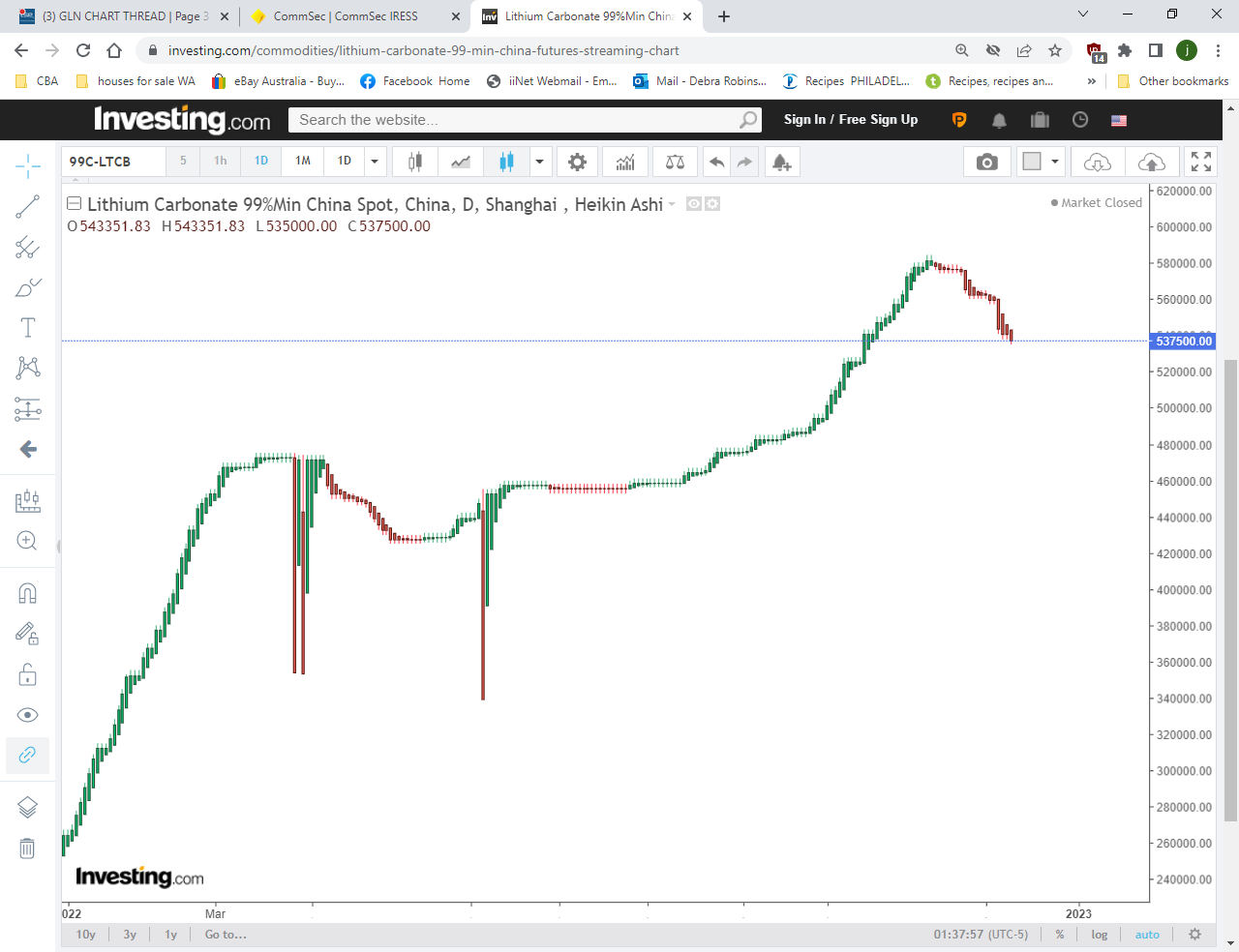Toggle the lock all drawings icon
This screenshot has width=1239, height=952.
pyautogui.click(x=27, y=674)
